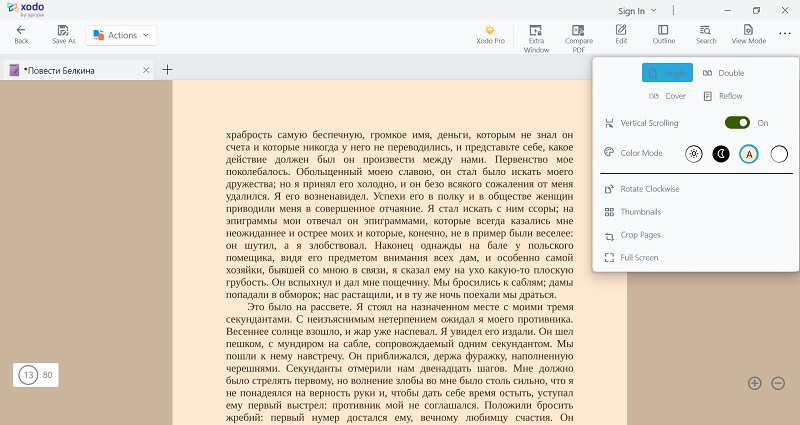Click the Save As icon
Viewport: 800px width, 425px height.
click(x=63, y=35)
